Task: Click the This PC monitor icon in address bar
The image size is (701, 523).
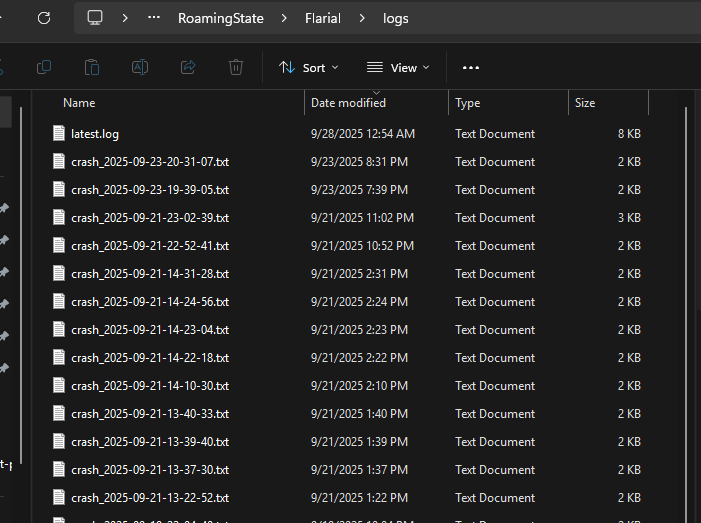Action: tap(95, 18)
